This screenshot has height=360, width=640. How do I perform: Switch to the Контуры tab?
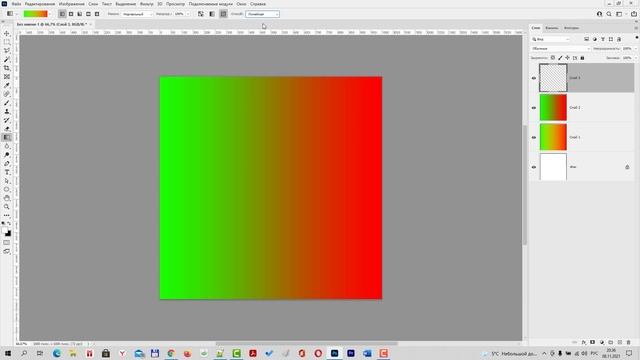click(x=571, y=28)
